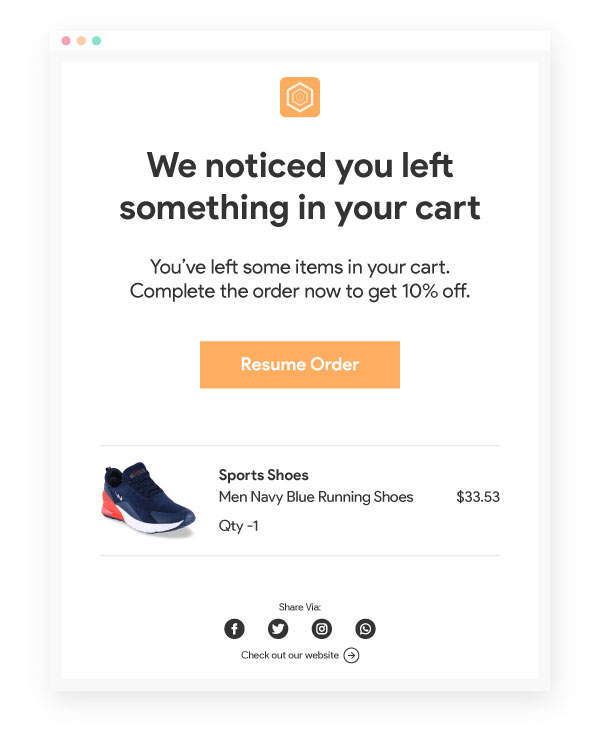
Task: Click the $33.53 price
Action: click(478, 497)
